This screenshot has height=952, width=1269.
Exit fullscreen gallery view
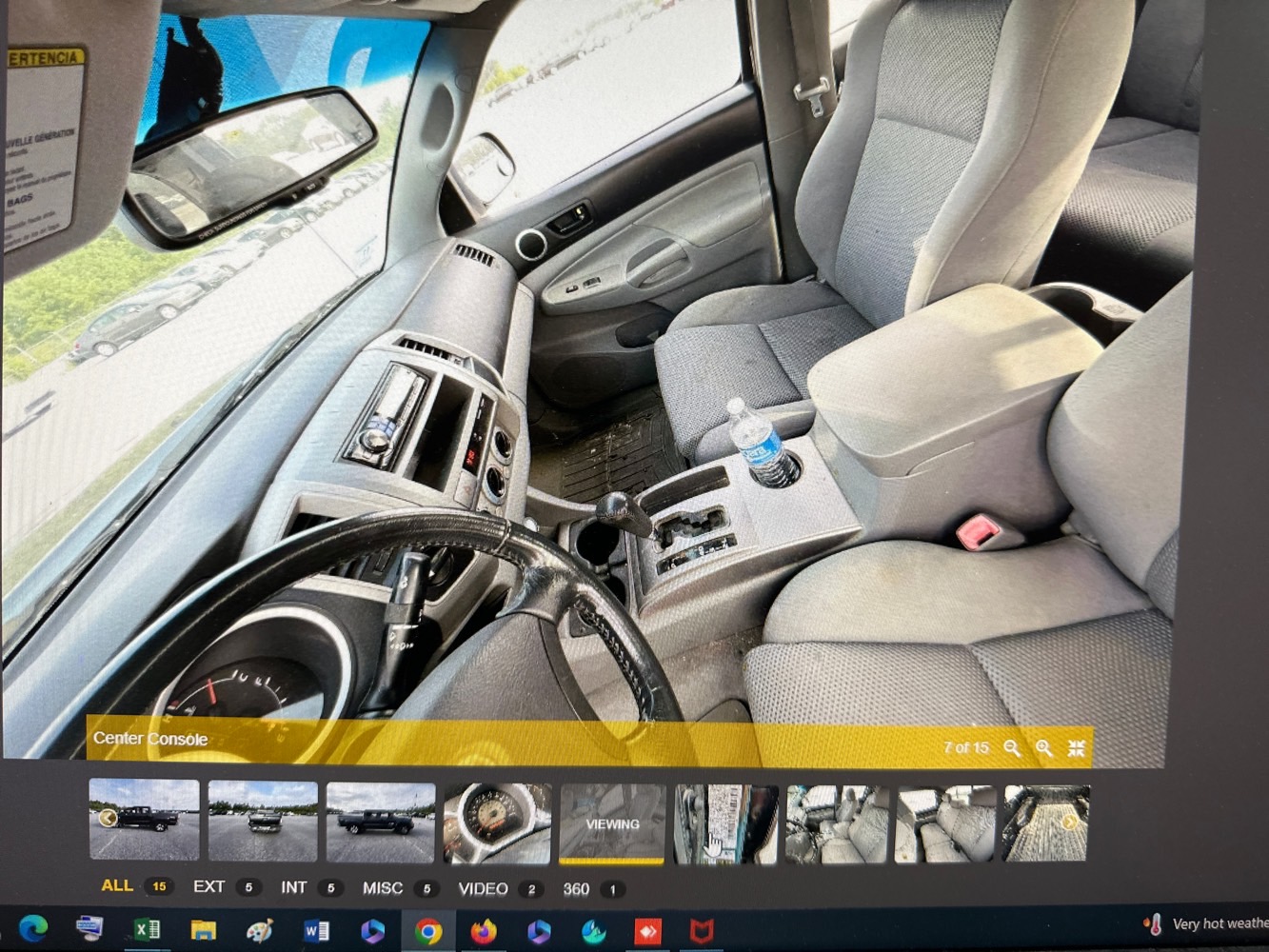pos(1077,748)
